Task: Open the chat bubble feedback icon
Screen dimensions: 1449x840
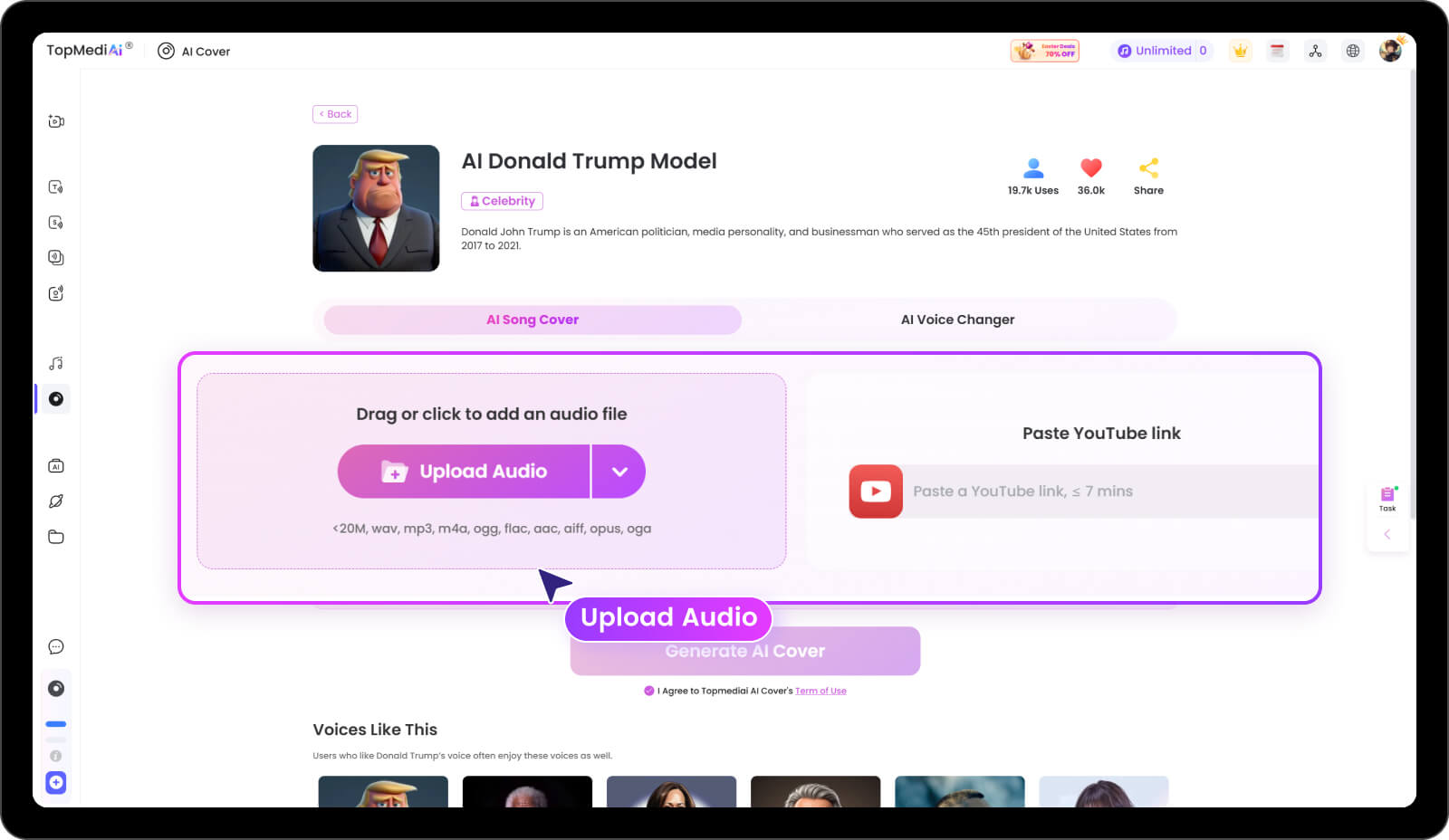Action: coord(56,647)
